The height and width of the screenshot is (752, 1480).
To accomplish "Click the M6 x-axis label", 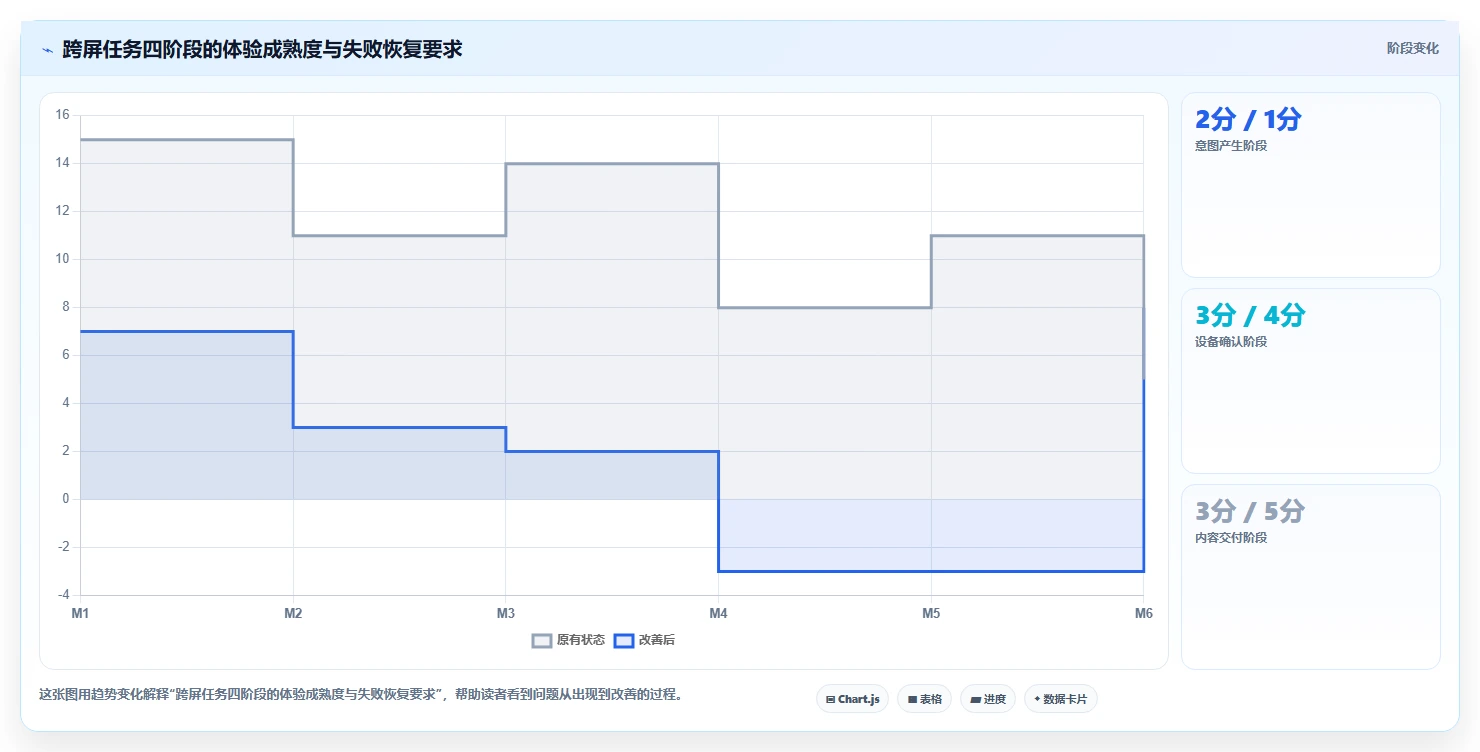I will (1143, 614).
